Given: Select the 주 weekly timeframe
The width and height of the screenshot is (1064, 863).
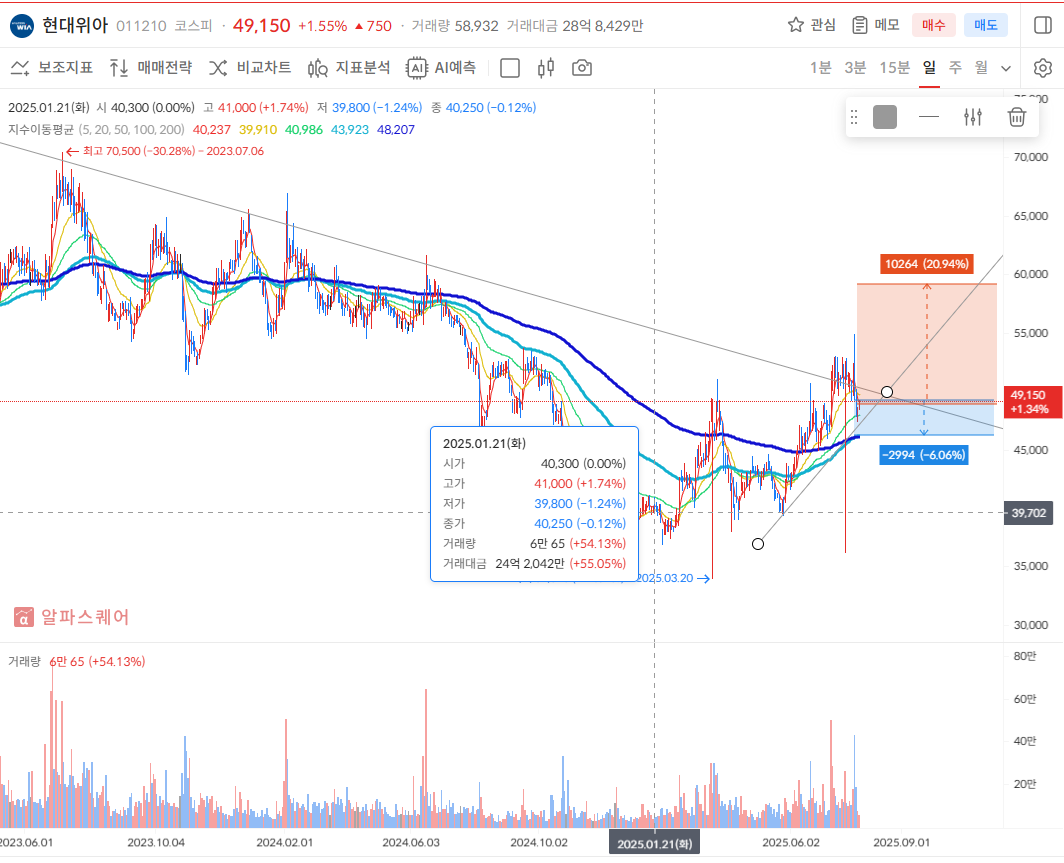Looking at the screenshot, I should coord(955,68).
